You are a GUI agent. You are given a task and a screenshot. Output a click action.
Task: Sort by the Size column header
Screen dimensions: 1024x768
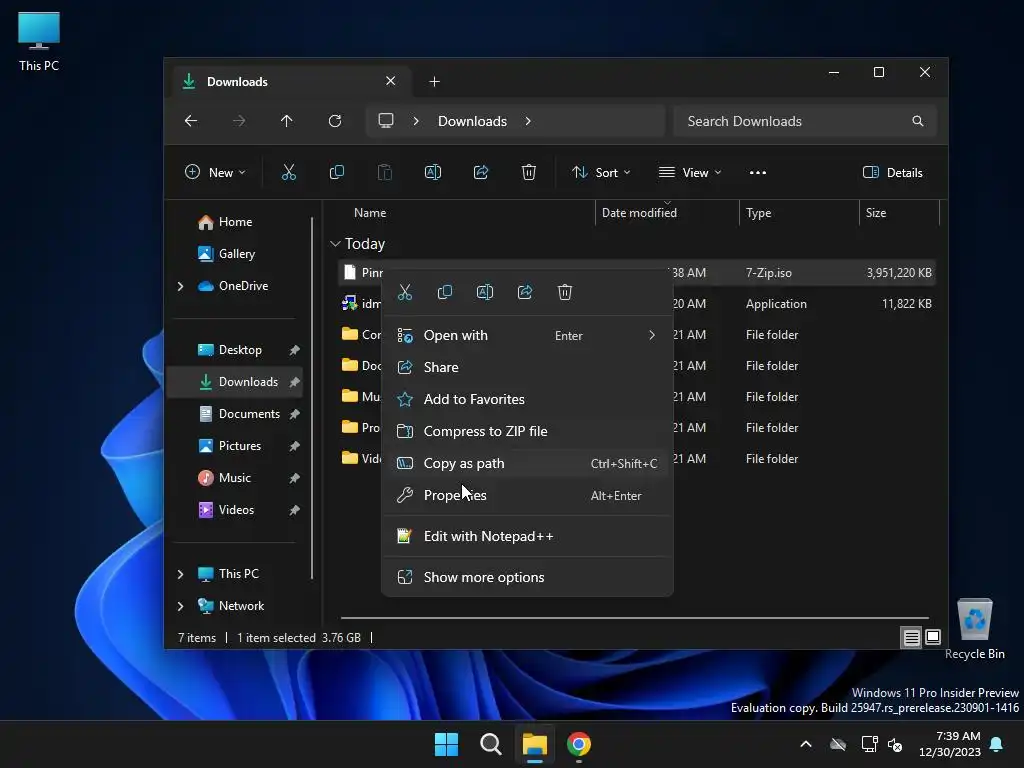click(x=899, y=213)
